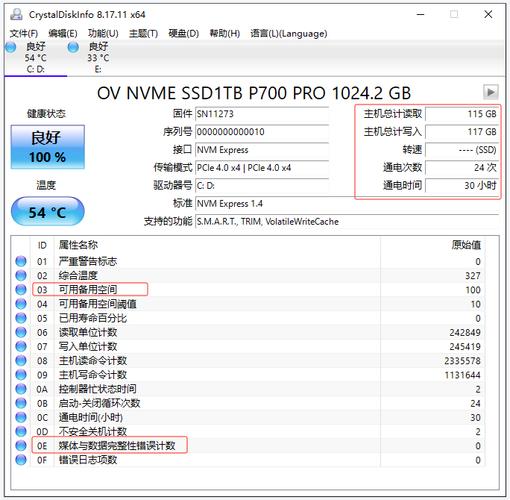Select the C: D: disk tab at 54 °C
510x500 pixels.
point(35,58)
